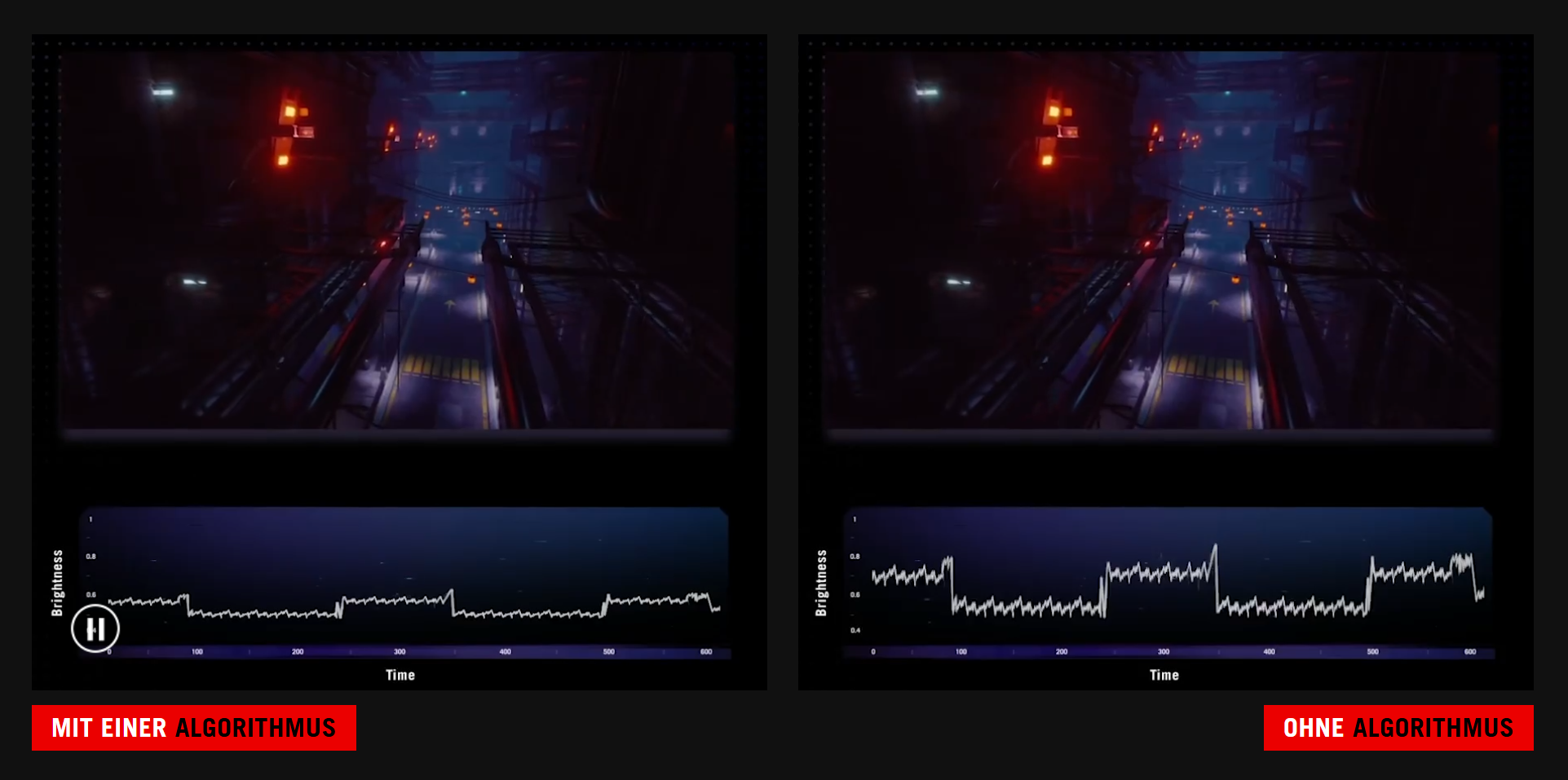The width and height of the screenshot is (1568, 780).
Task: Click the MIT EINER ALGORITHMUS label
Action: pos(194,728)
